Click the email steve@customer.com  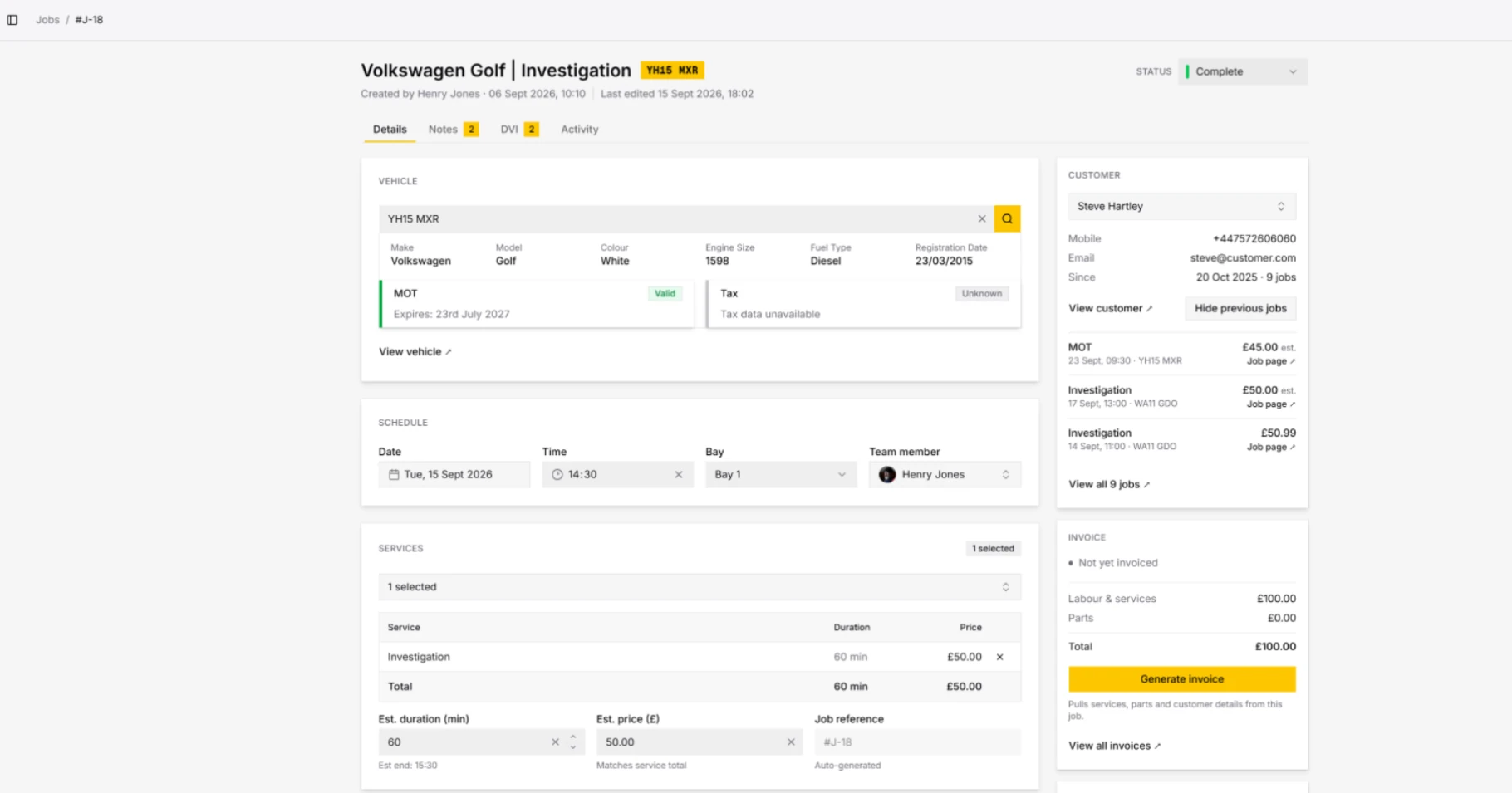pos(1243,258)
